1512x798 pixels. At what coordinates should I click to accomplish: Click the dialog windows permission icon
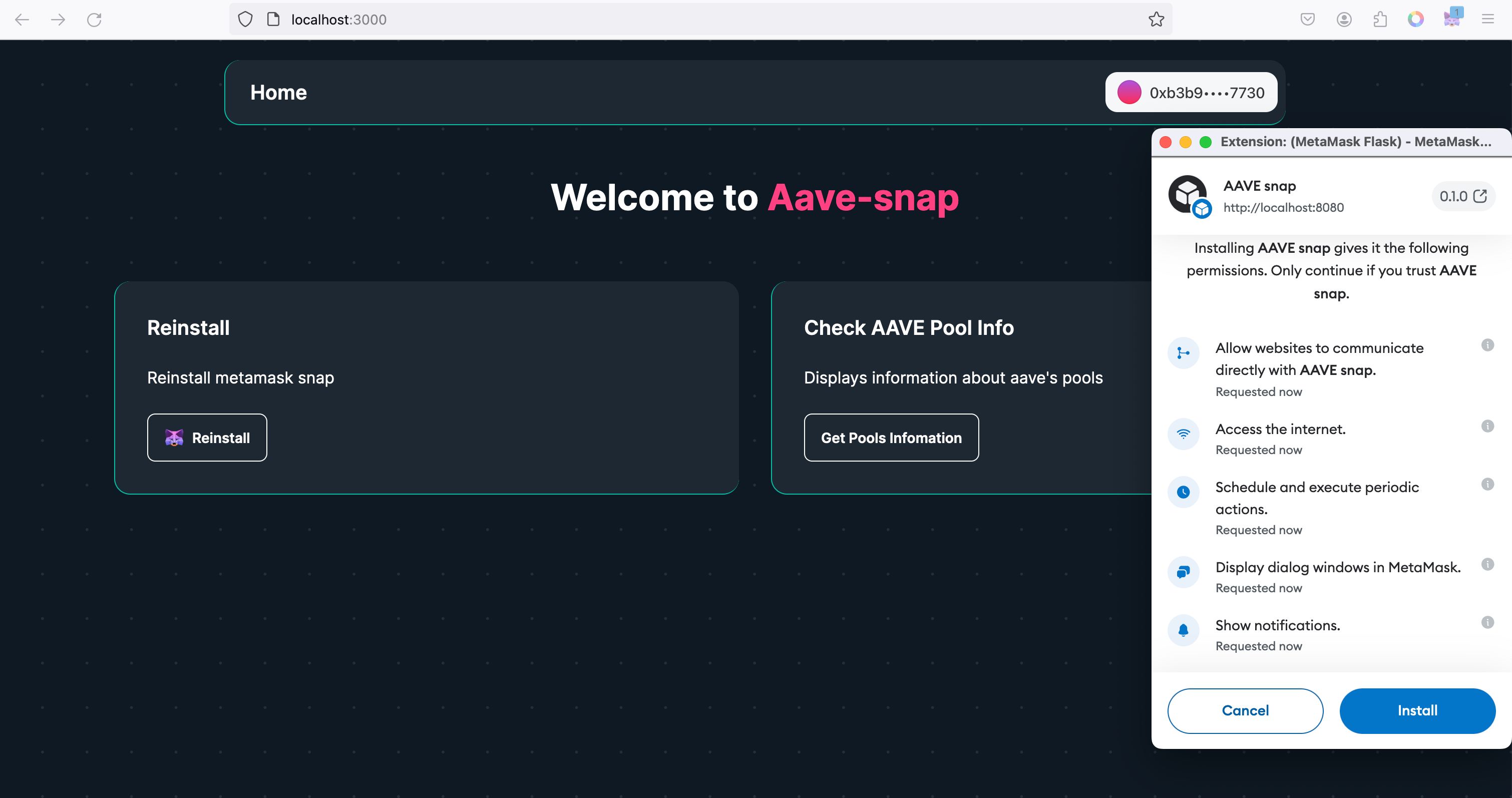point(1183,572)
